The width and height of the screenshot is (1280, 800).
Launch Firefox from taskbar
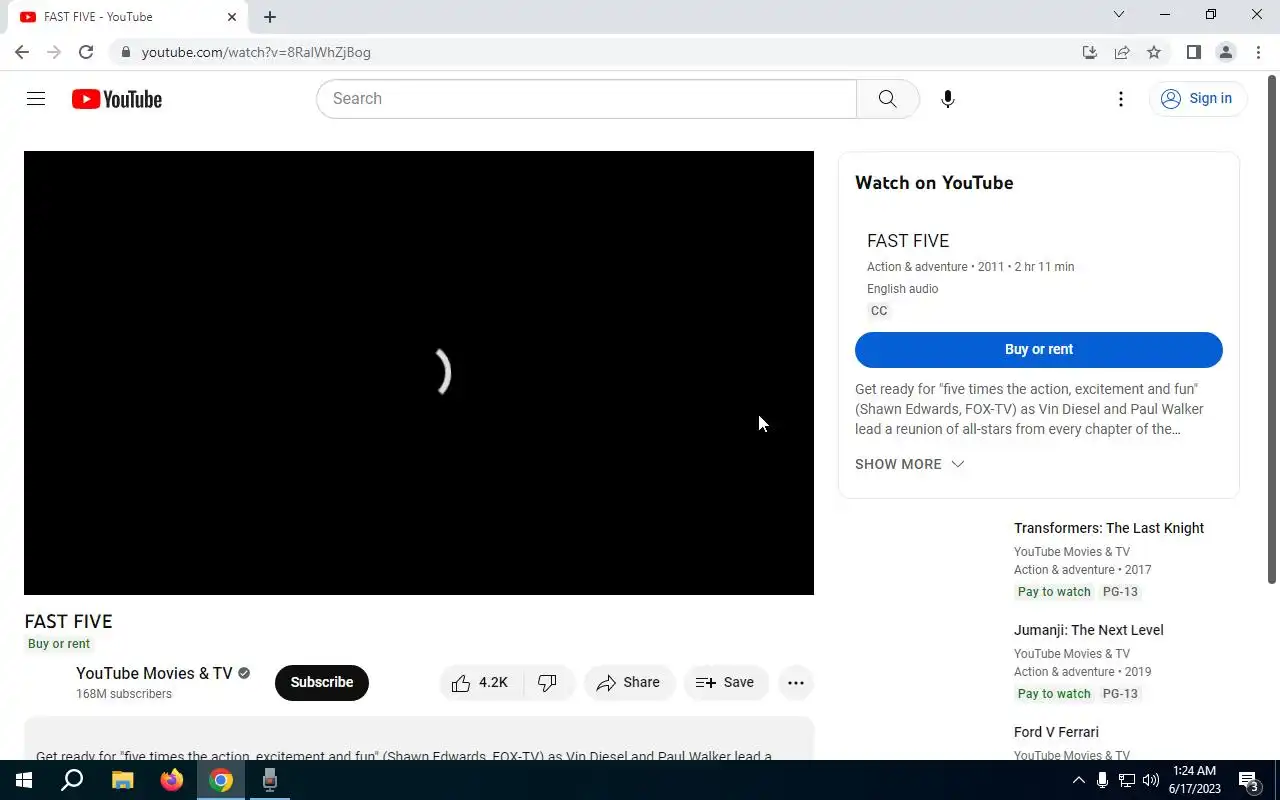[172, 780]
